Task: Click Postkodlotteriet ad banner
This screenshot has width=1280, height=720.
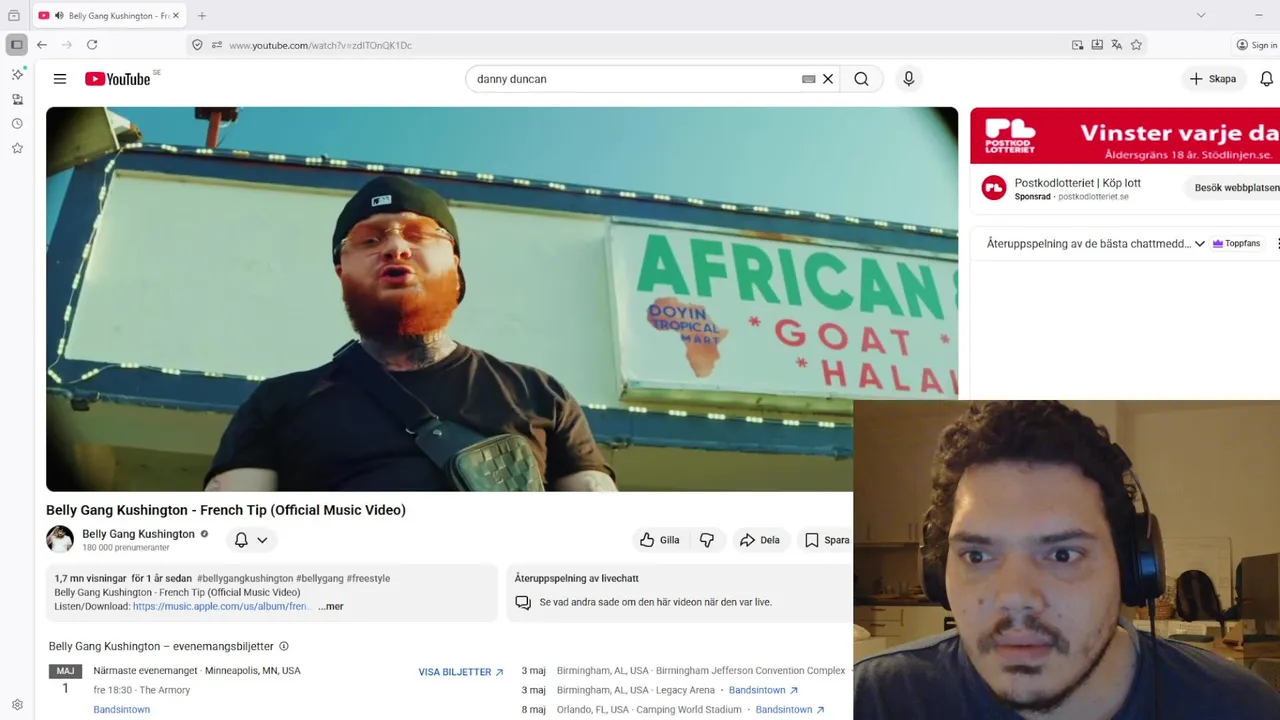Action: (x=1125, y=135)
